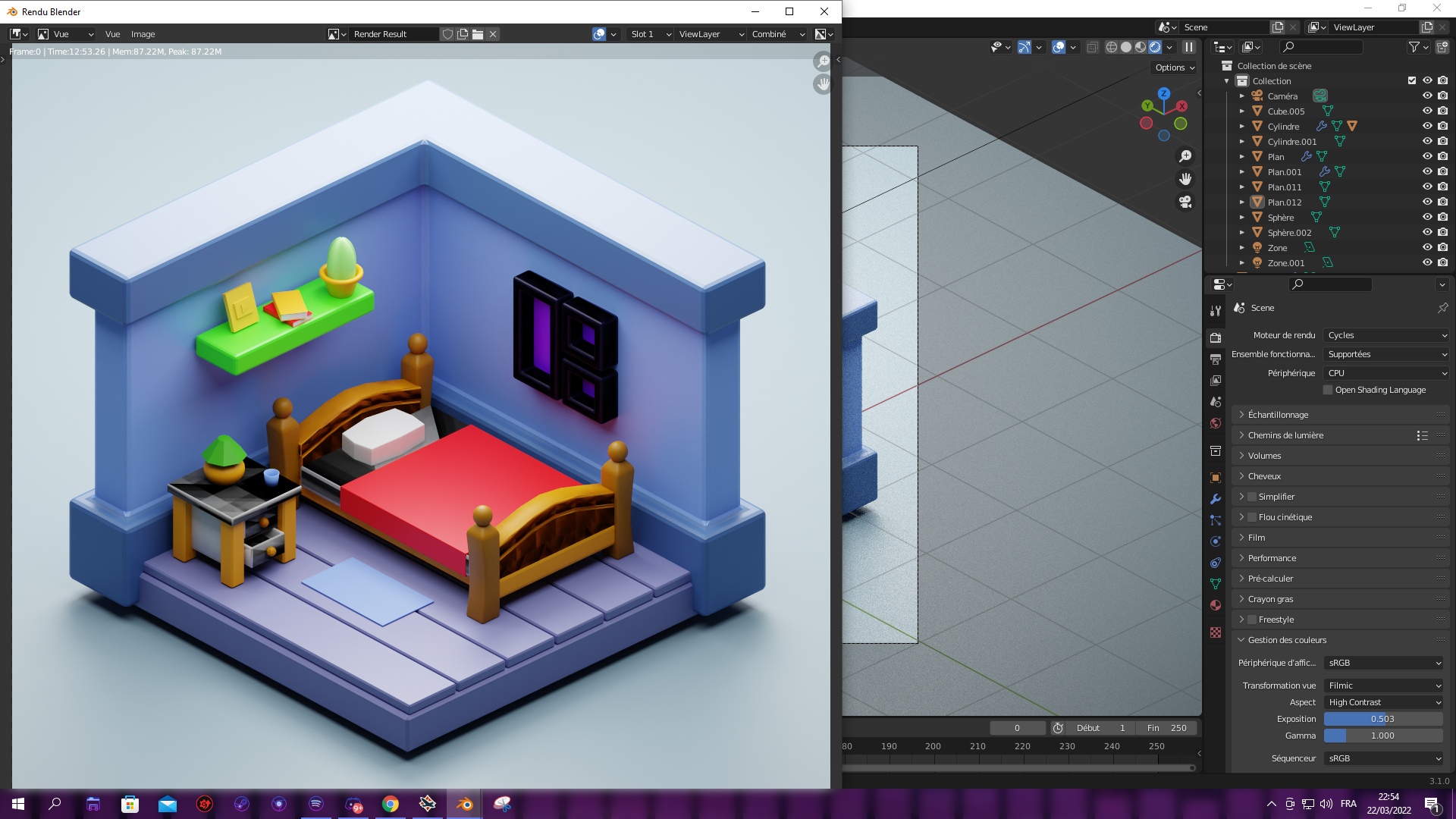Viewport: 1456px width, 819px height.
Task: Hide Sphère.002 in viewport via eye icon
Action: (x=1427, y=233)
